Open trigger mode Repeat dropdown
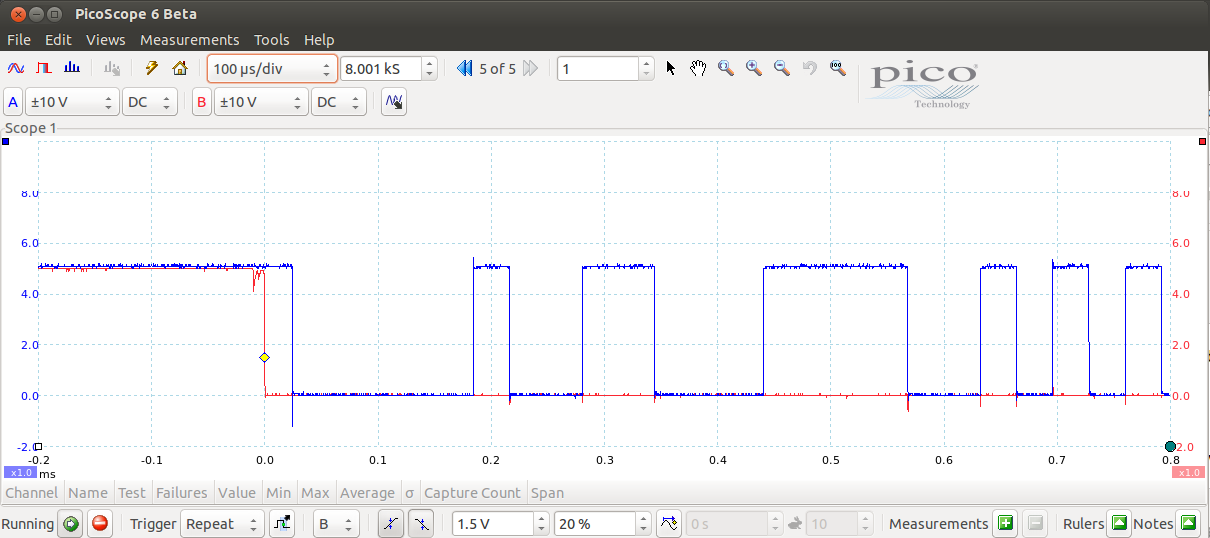Screen dimensions: 1210x538 (x=223, y=523)
